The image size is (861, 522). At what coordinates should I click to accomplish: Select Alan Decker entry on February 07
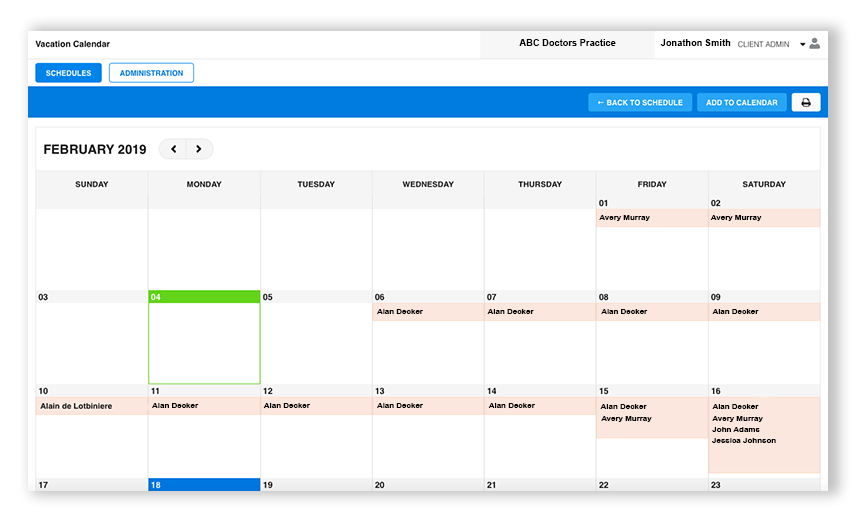pyautogui.click(x=540, y=312)
